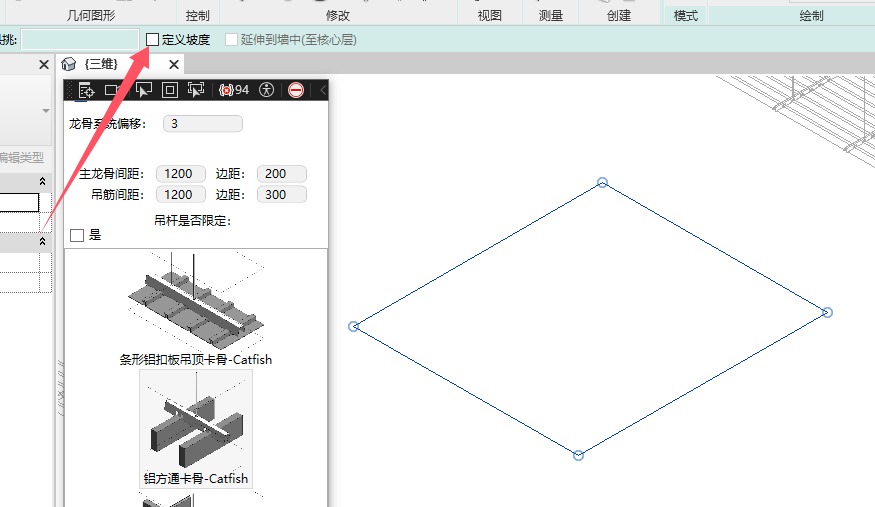Click the red no-entry stop icon
The image size is (875, 507).
296,90
